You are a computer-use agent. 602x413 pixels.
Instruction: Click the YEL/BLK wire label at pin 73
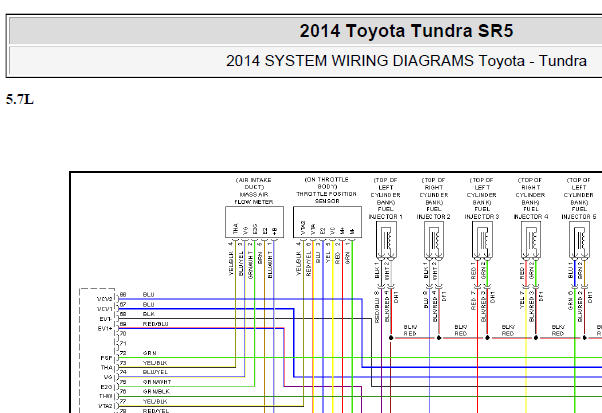click(155, 363)
